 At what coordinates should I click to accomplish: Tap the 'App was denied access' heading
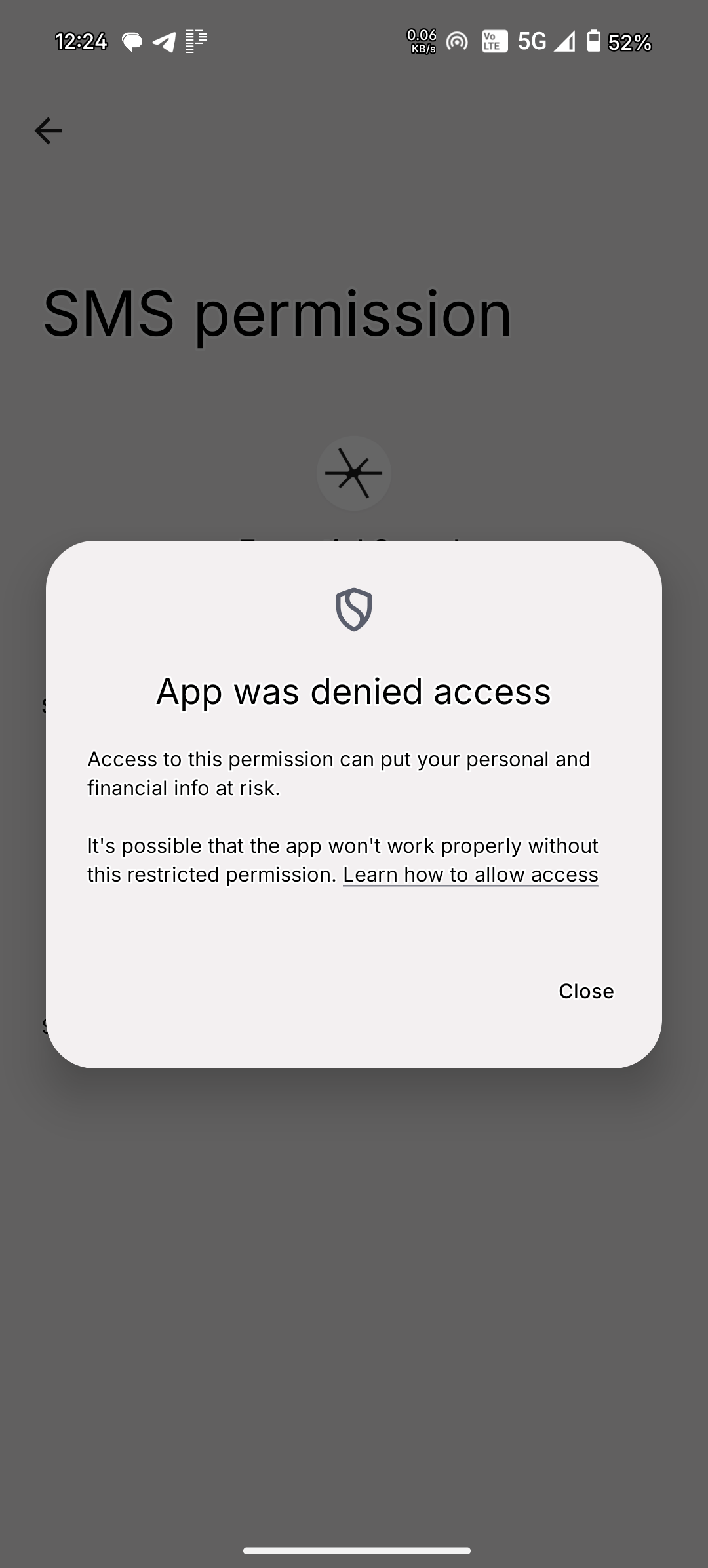354,692
